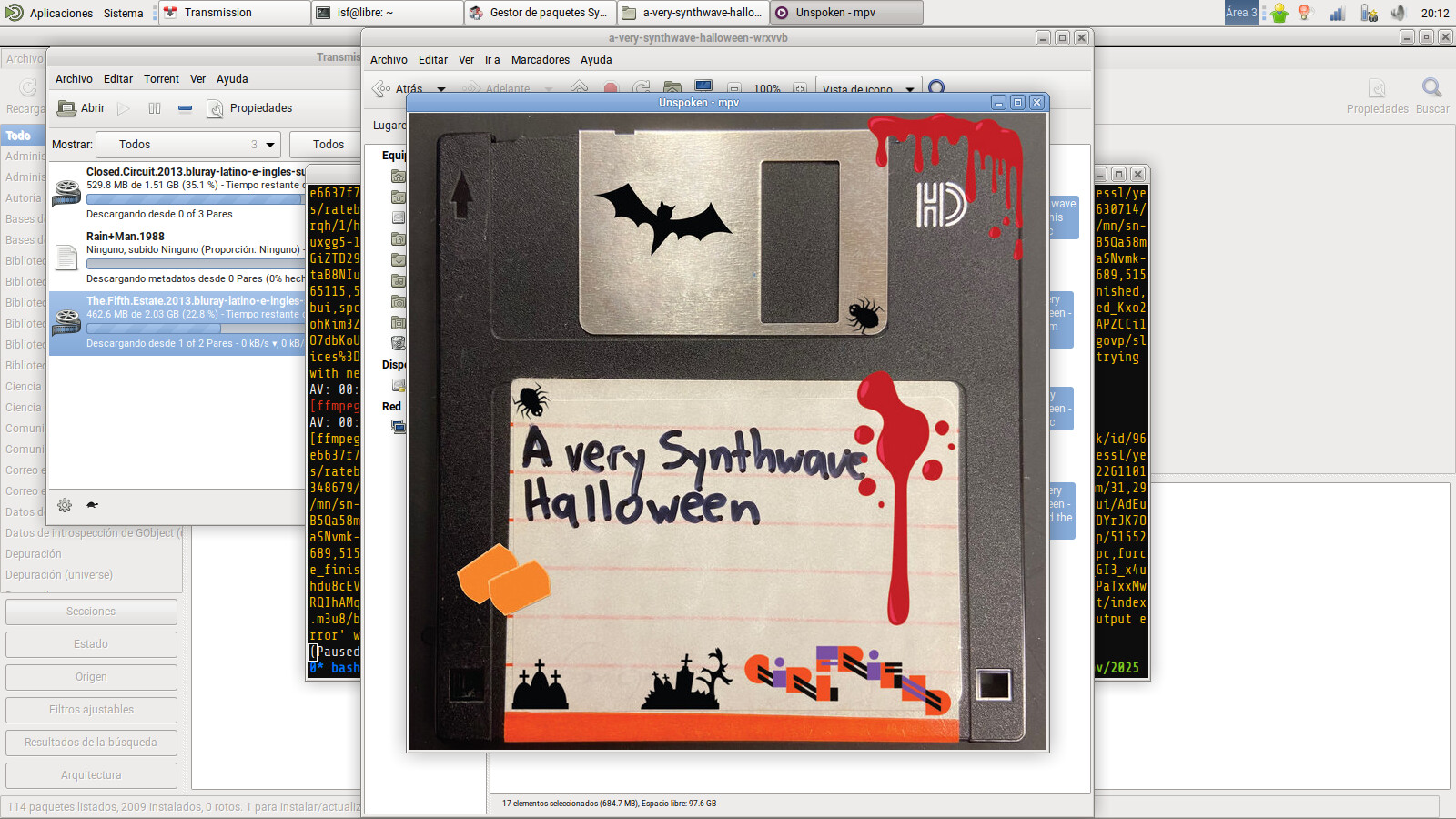Click the Music folder icon in sidebar
The height and width of the screenshot is (819, 1456).
pyautogui.click(x=398, y=281)
